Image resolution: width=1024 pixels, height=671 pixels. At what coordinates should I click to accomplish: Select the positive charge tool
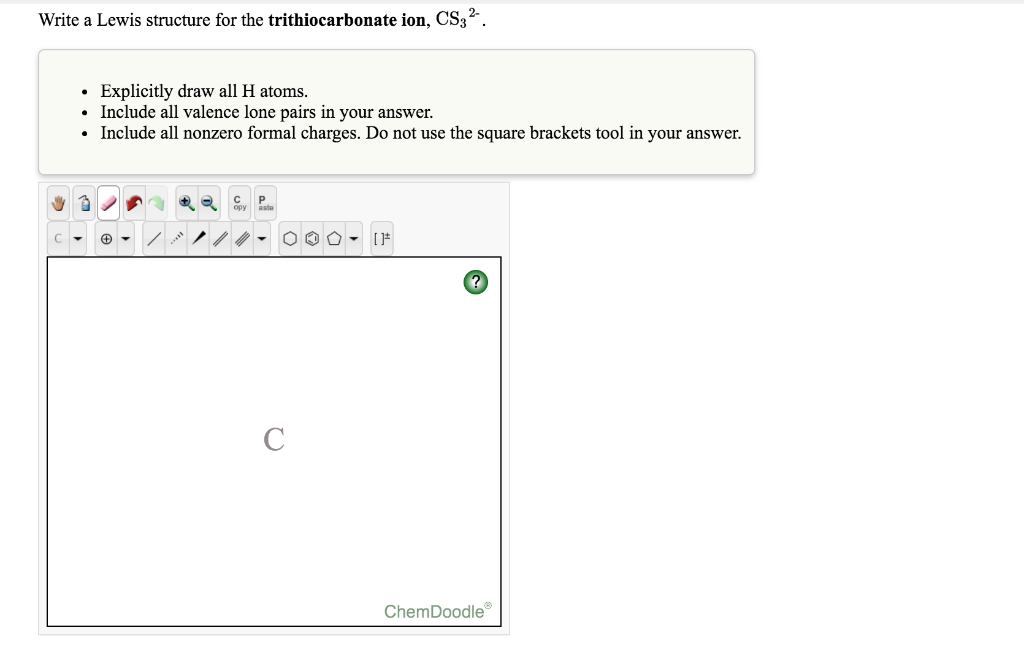pyautogui.click(x=106, y=239)
